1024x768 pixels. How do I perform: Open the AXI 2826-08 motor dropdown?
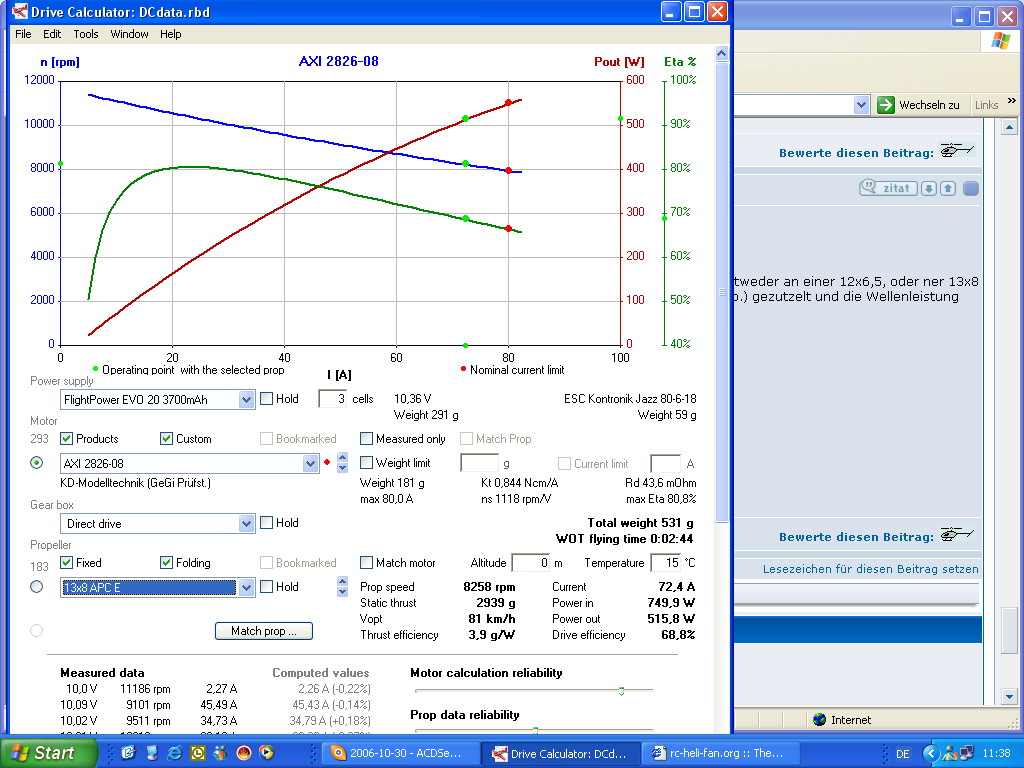tap(310, 464)
